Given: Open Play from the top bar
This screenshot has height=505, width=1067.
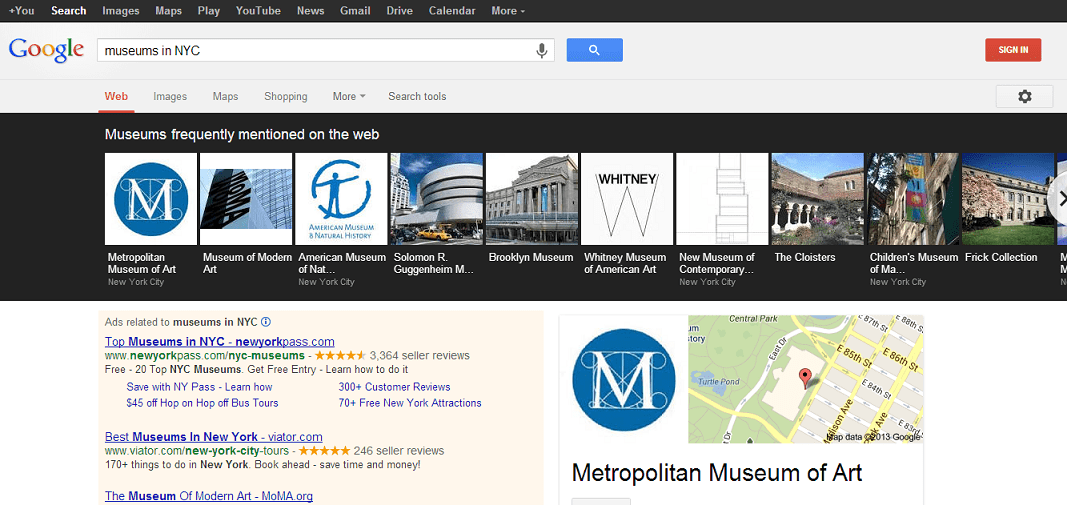Looking at the screenshot, I should tap(209, 11).
